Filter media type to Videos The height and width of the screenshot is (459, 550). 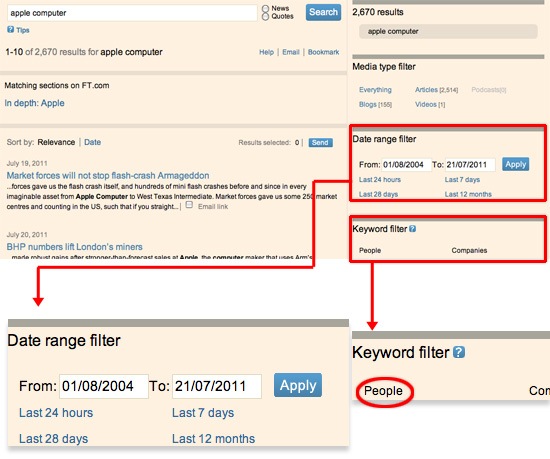[425, 104]
